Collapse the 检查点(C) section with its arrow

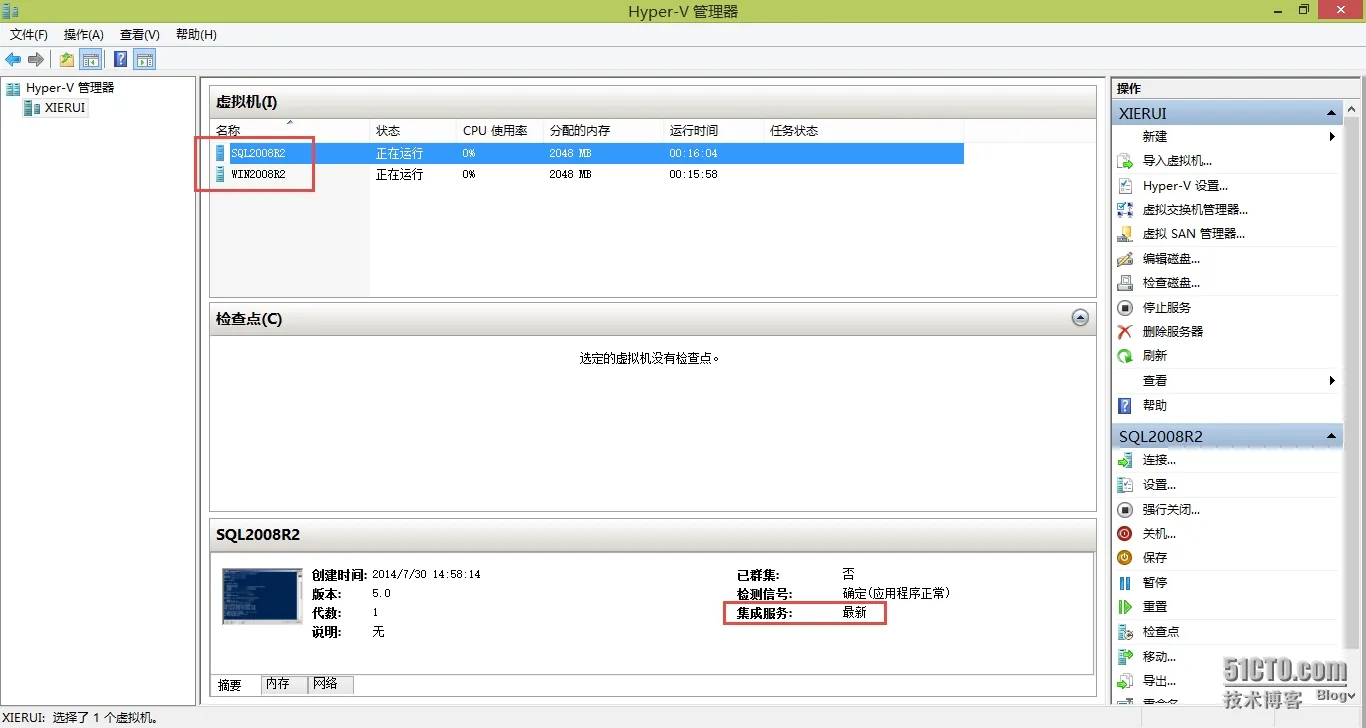[1080, 318]
